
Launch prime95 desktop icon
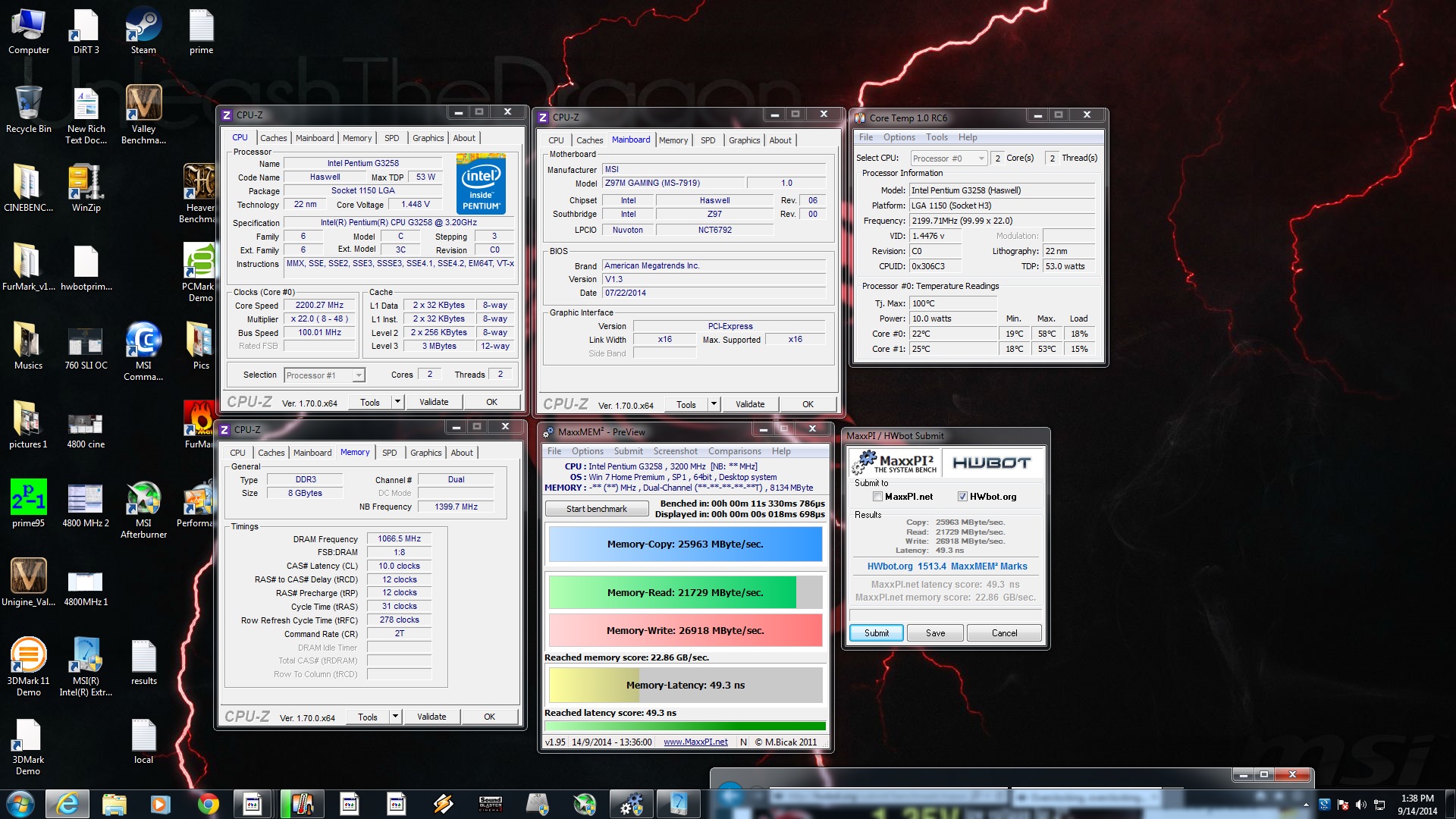click(28, 504)
